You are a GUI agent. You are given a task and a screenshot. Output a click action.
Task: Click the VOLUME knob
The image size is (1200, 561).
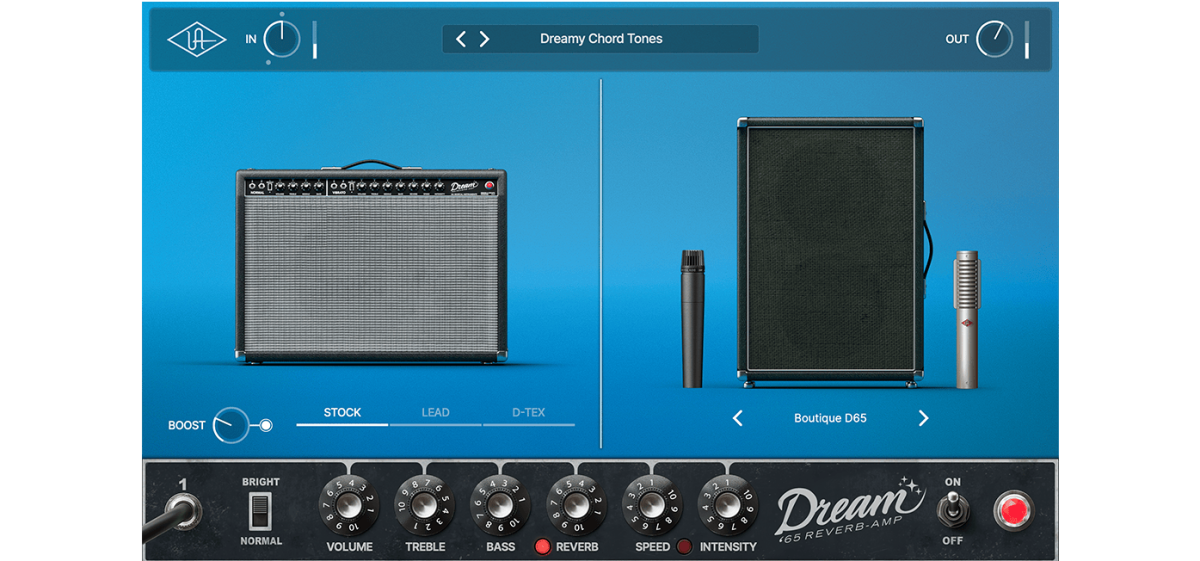[349, 506]
